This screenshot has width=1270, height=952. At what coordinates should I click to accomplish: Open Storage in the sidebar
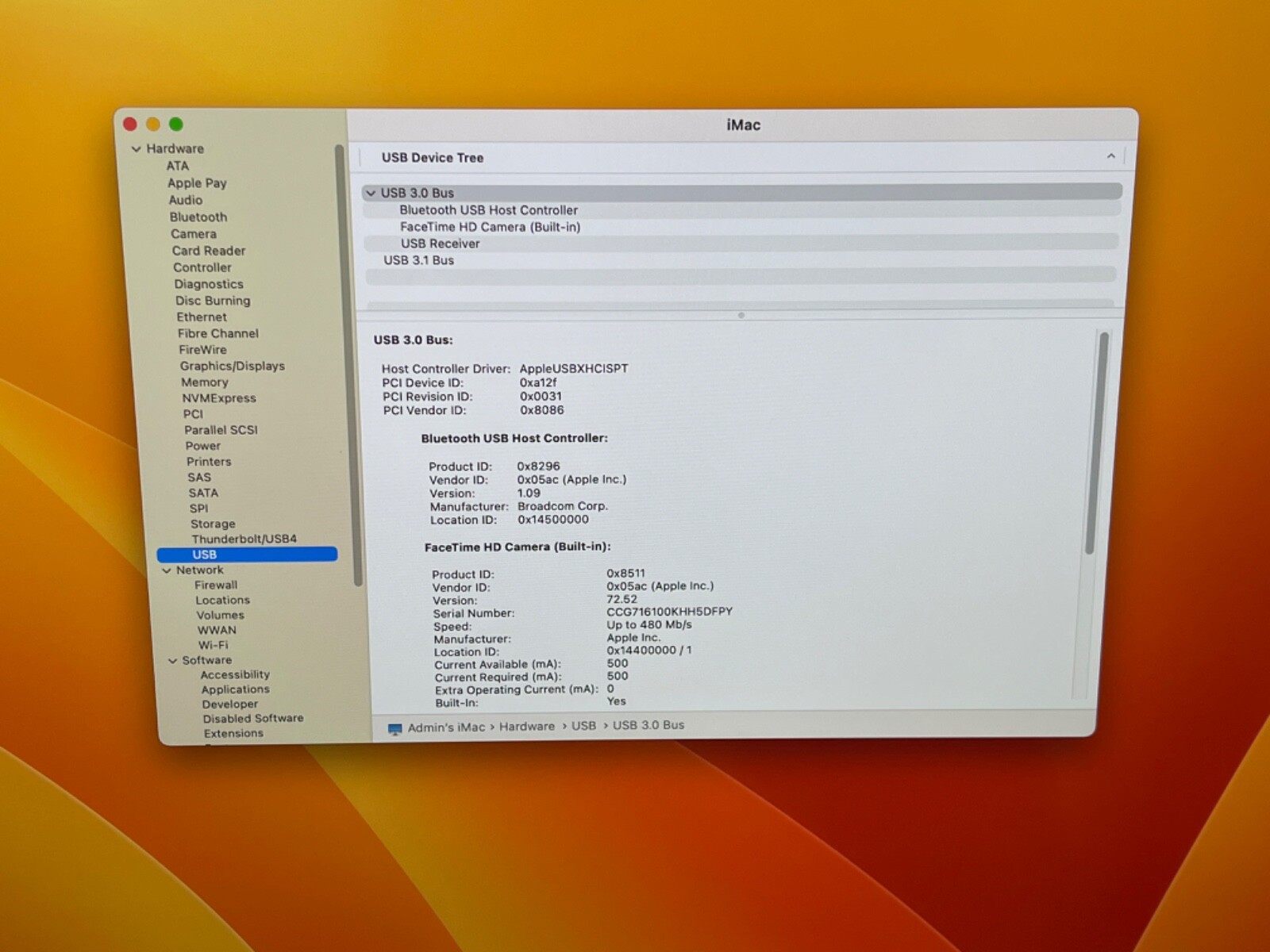tap(213, 524)
